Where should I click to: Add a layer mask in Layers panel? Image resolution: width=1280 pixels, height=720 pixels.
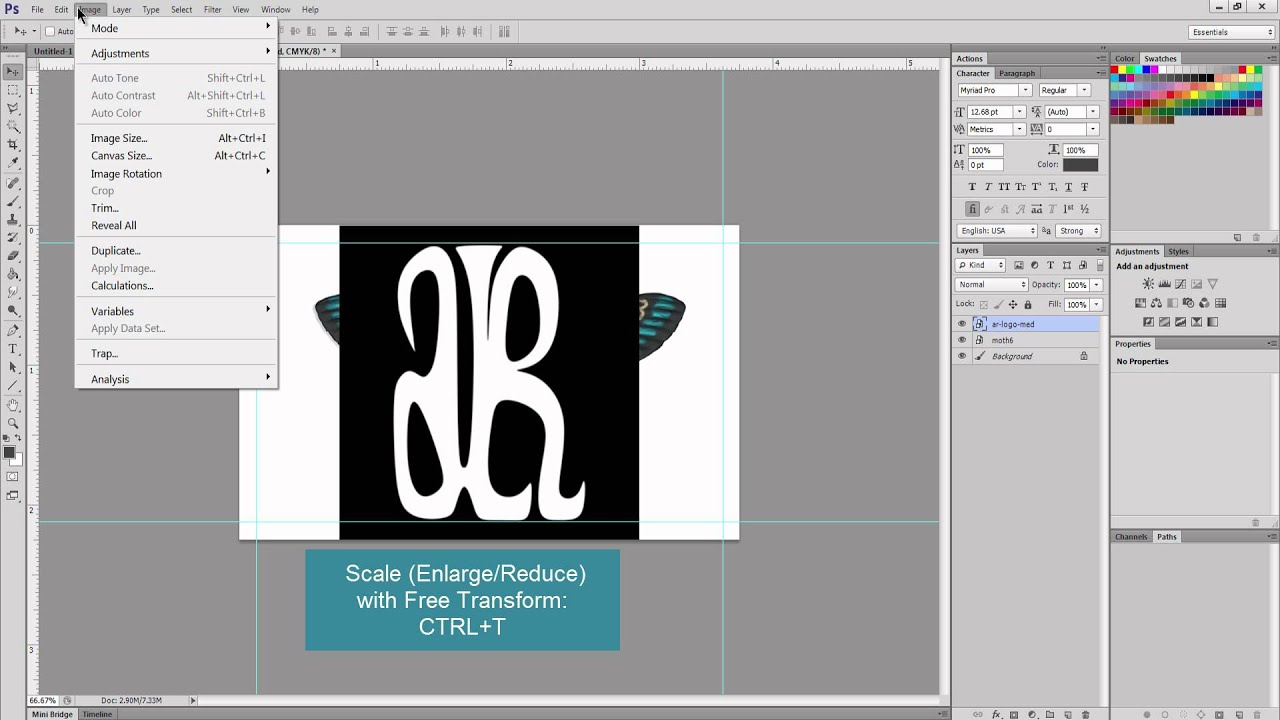coord(1013,714)
